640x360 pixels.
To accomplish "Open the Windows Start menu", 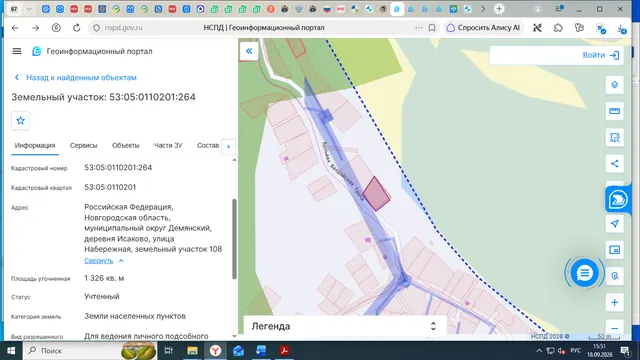I will (x=11, y=351).
